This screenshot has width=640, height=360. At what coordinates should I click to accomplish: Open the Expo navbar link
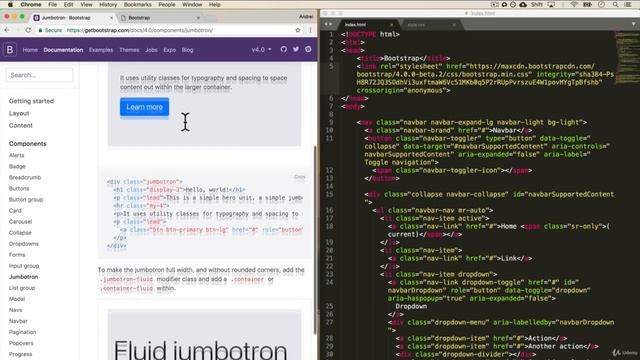tap(169, 50)
